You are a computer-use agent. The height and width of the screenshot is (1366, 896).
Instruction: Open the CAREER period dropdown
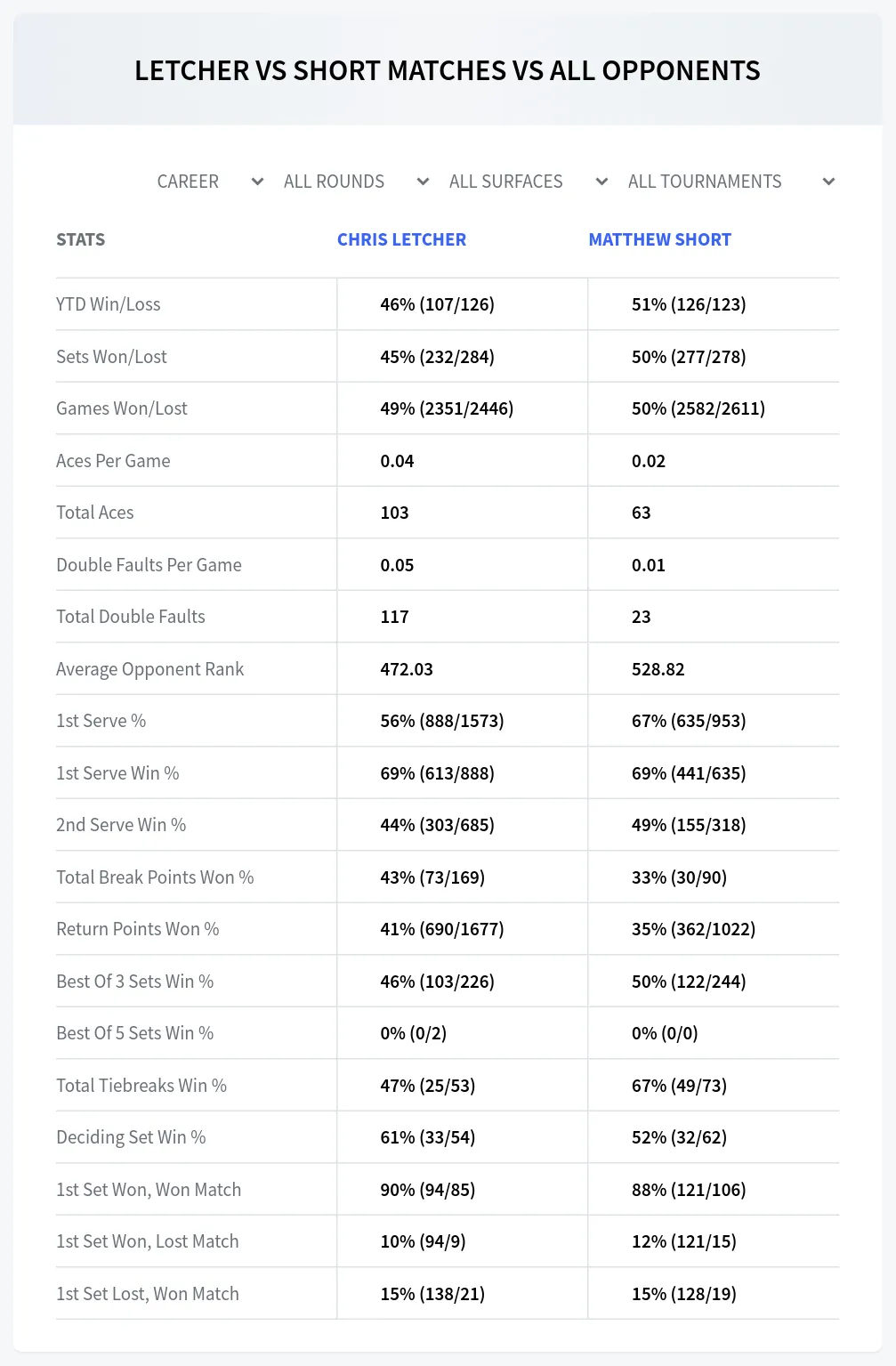(x=210, y=182)
